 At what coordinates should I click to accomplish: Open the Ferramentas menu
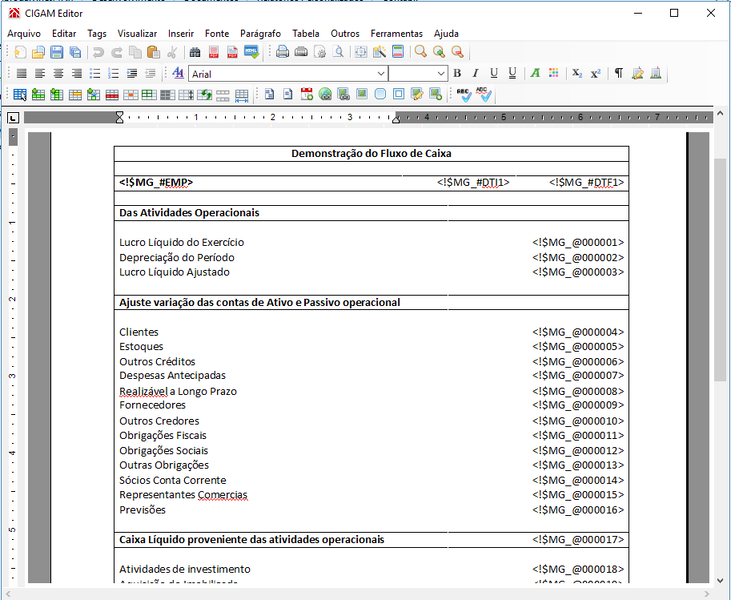pos(397,34)
